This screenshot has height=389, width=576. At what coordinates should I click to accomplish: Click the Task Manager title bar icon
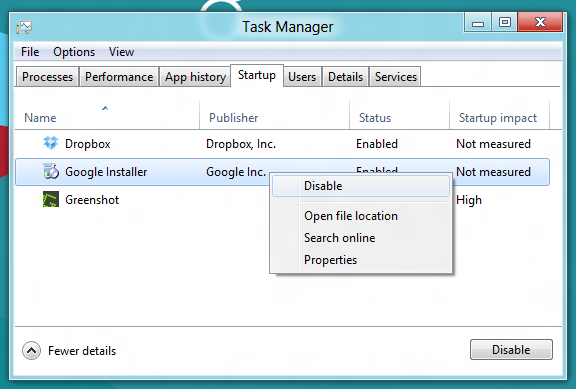pyautogui.click(x=24, y=27)
